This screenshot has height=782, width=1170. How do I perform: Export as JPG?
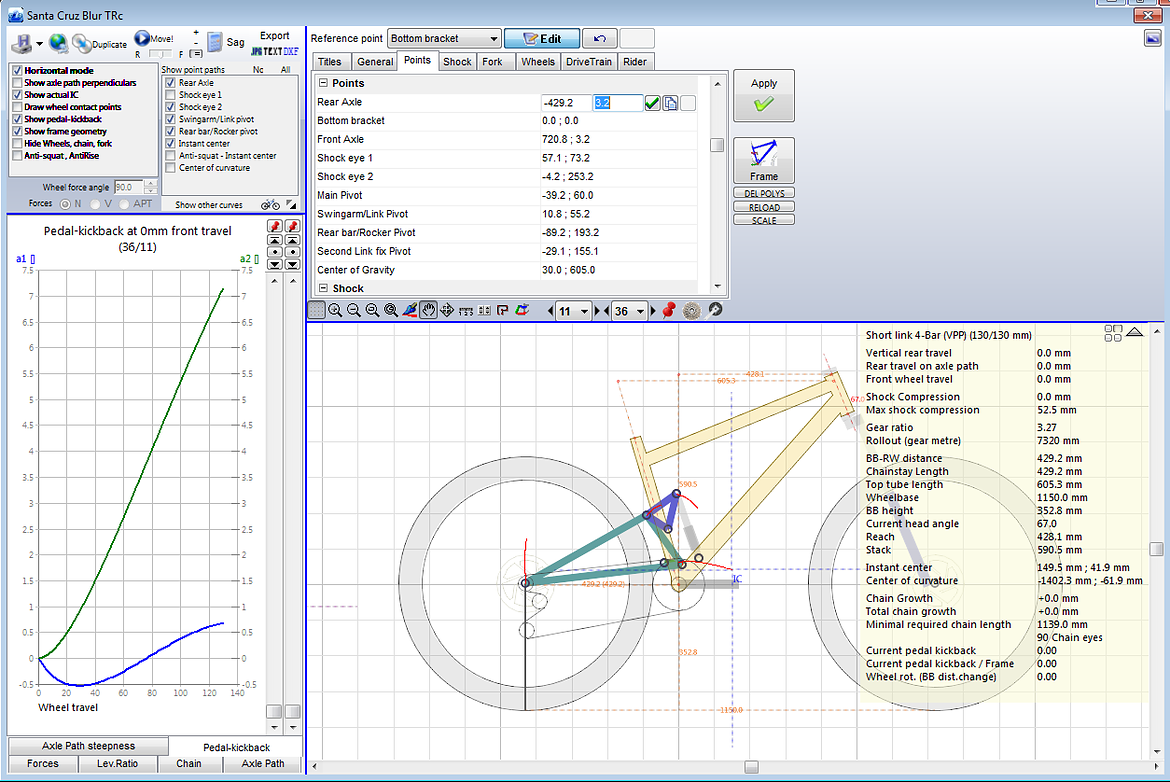coord(256,51)
